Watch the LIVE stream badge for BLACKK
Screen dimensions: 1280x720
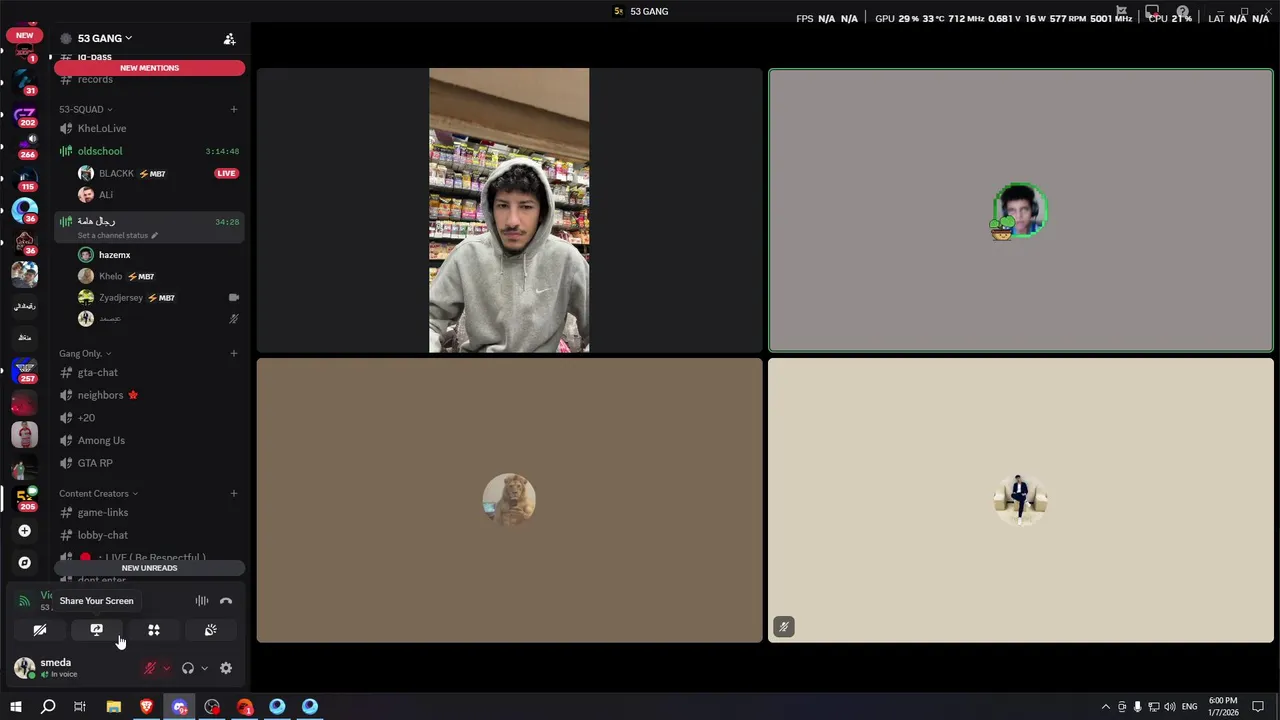[227, 173]
